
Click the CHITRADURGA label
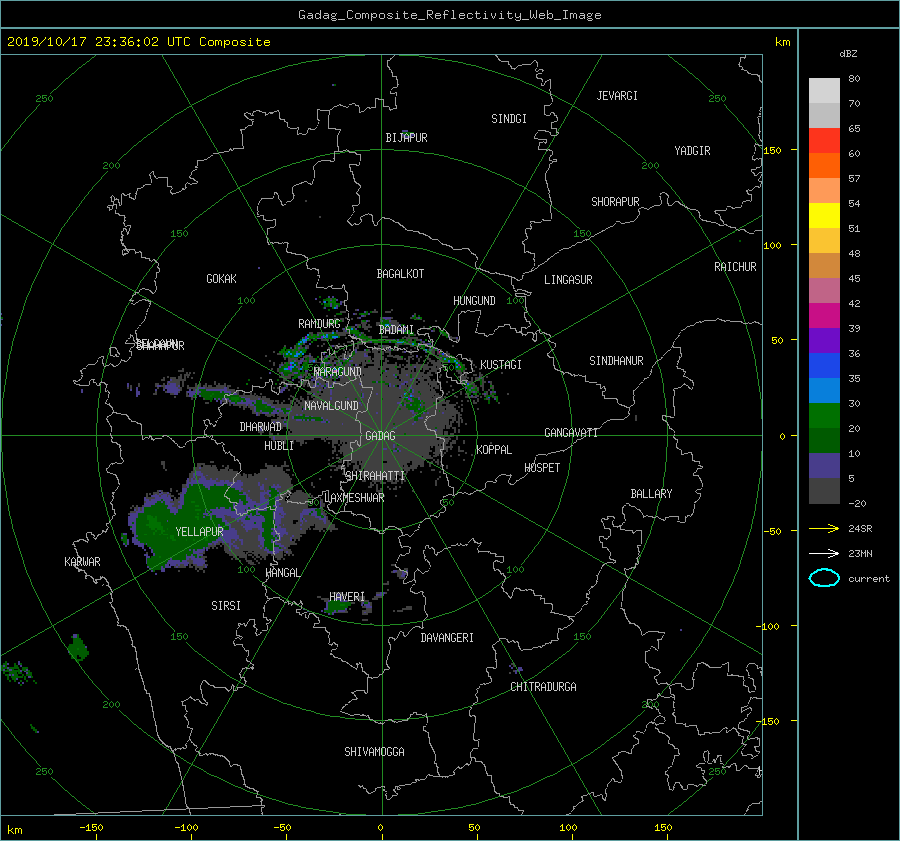(544, 687)
